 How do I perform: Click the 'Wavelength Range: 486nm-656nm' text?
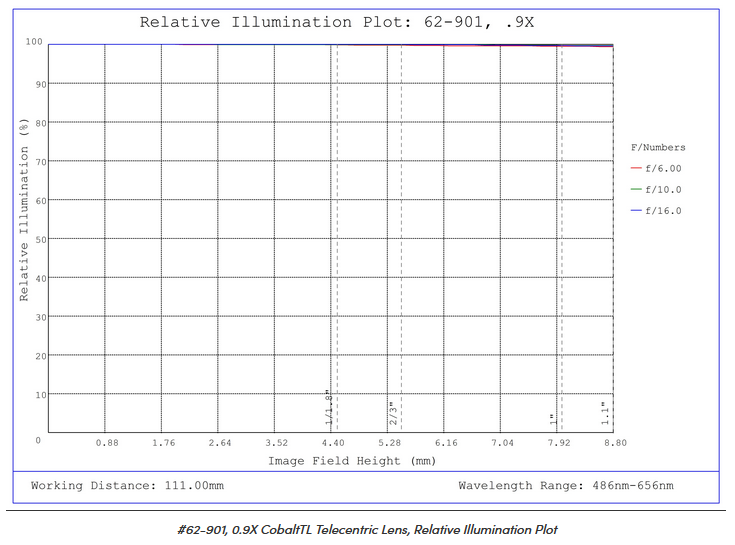tap(566, 486)
